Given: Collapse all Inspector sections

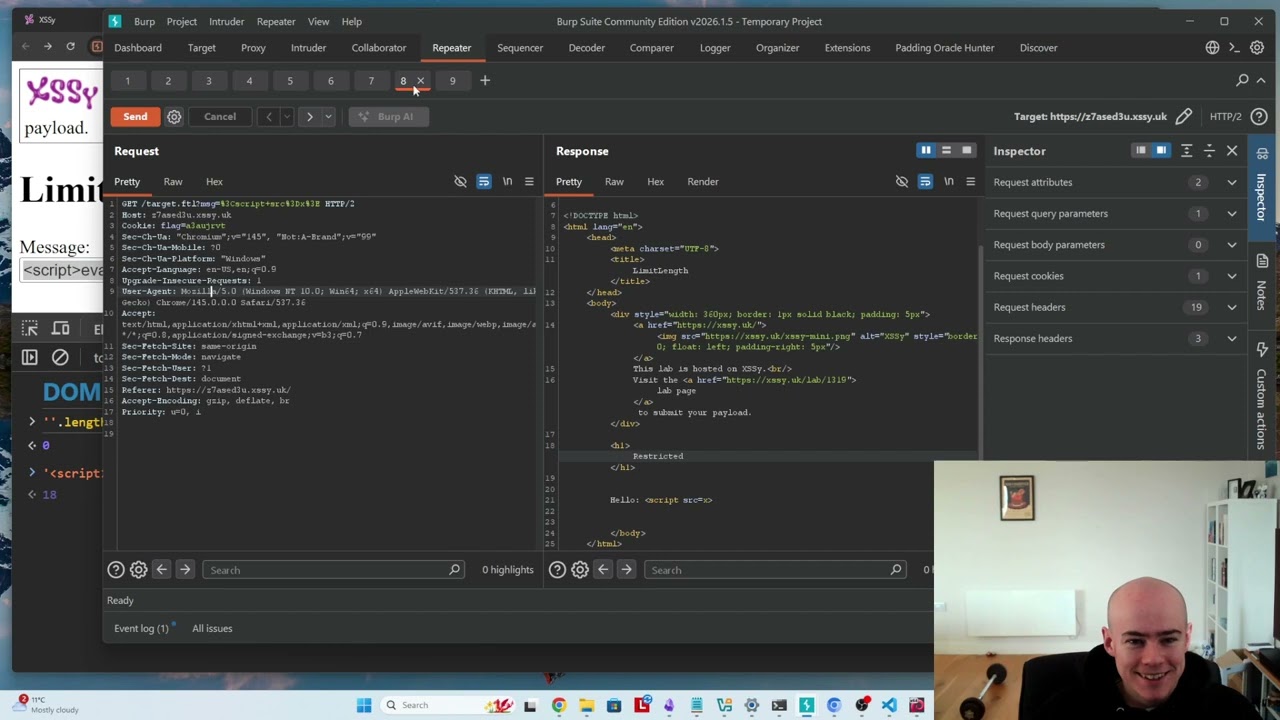Looking at the screenshot, I should coord(1209,151).
